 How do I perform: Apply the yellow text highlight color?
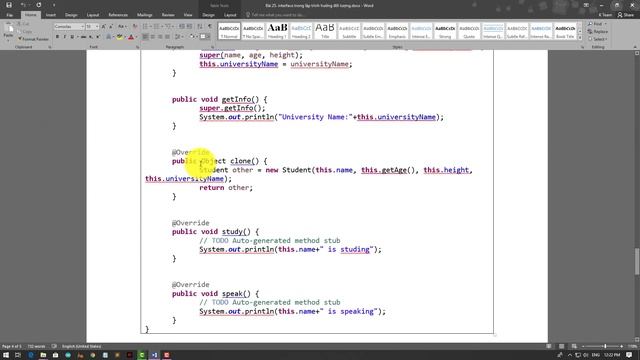pos(120,37)
